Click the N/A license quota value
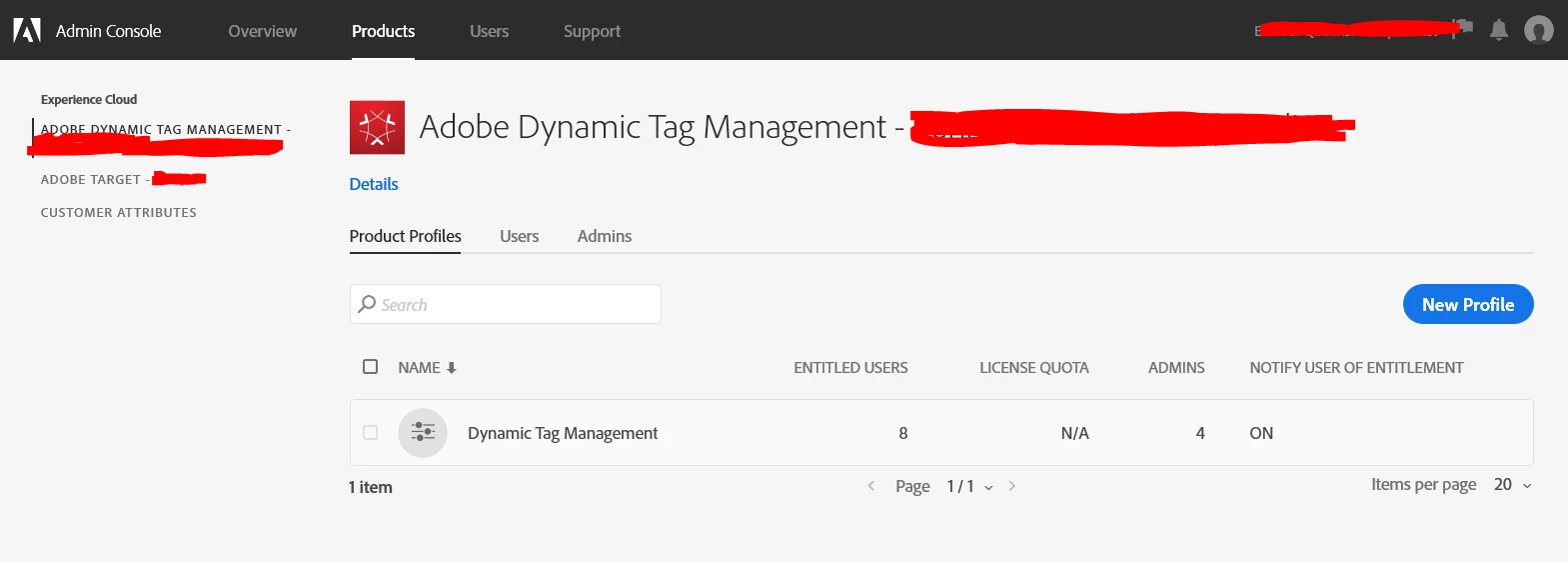Screen dimensions: 1568x562 tap(1074, 433)
